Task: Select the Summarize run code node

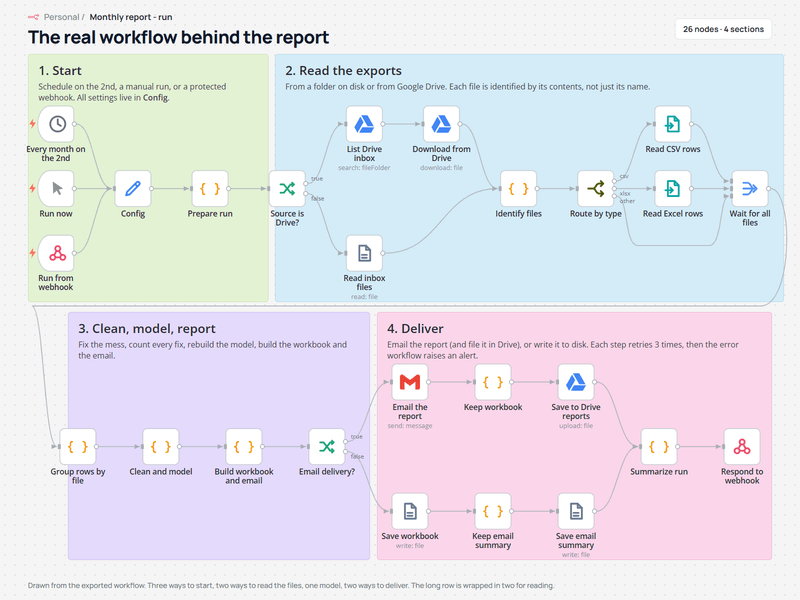Action: click(x=659, y=446)
